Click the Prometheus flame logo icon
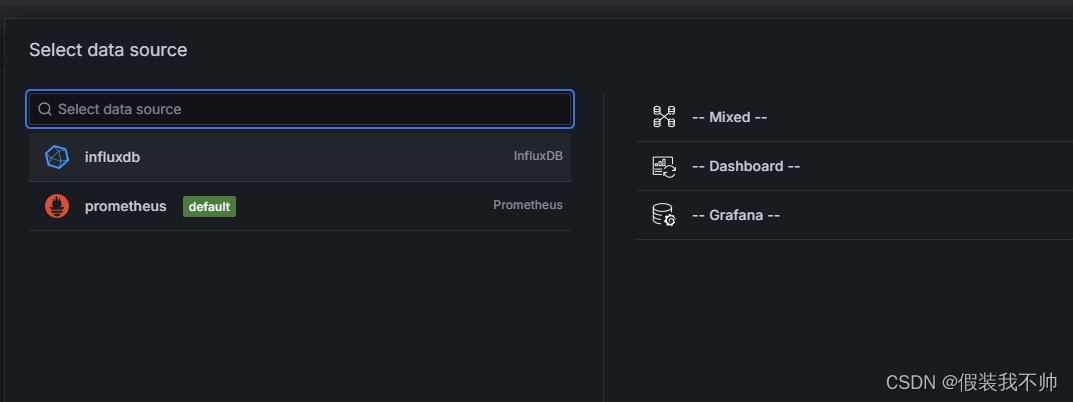 pyautogui.click(x=57, y=206)
